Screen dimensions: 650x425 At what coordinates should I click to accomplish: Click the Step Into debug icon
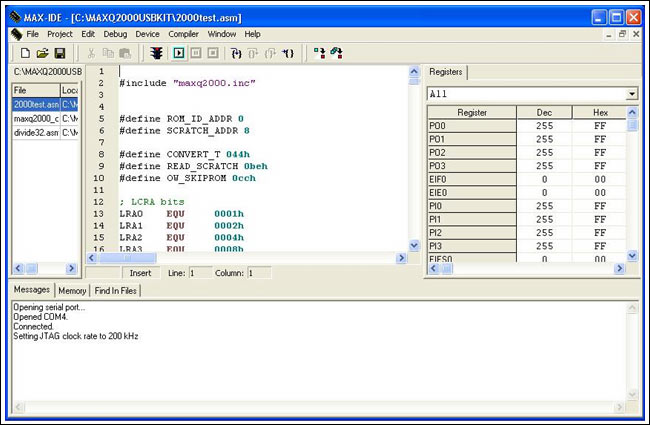236,52
